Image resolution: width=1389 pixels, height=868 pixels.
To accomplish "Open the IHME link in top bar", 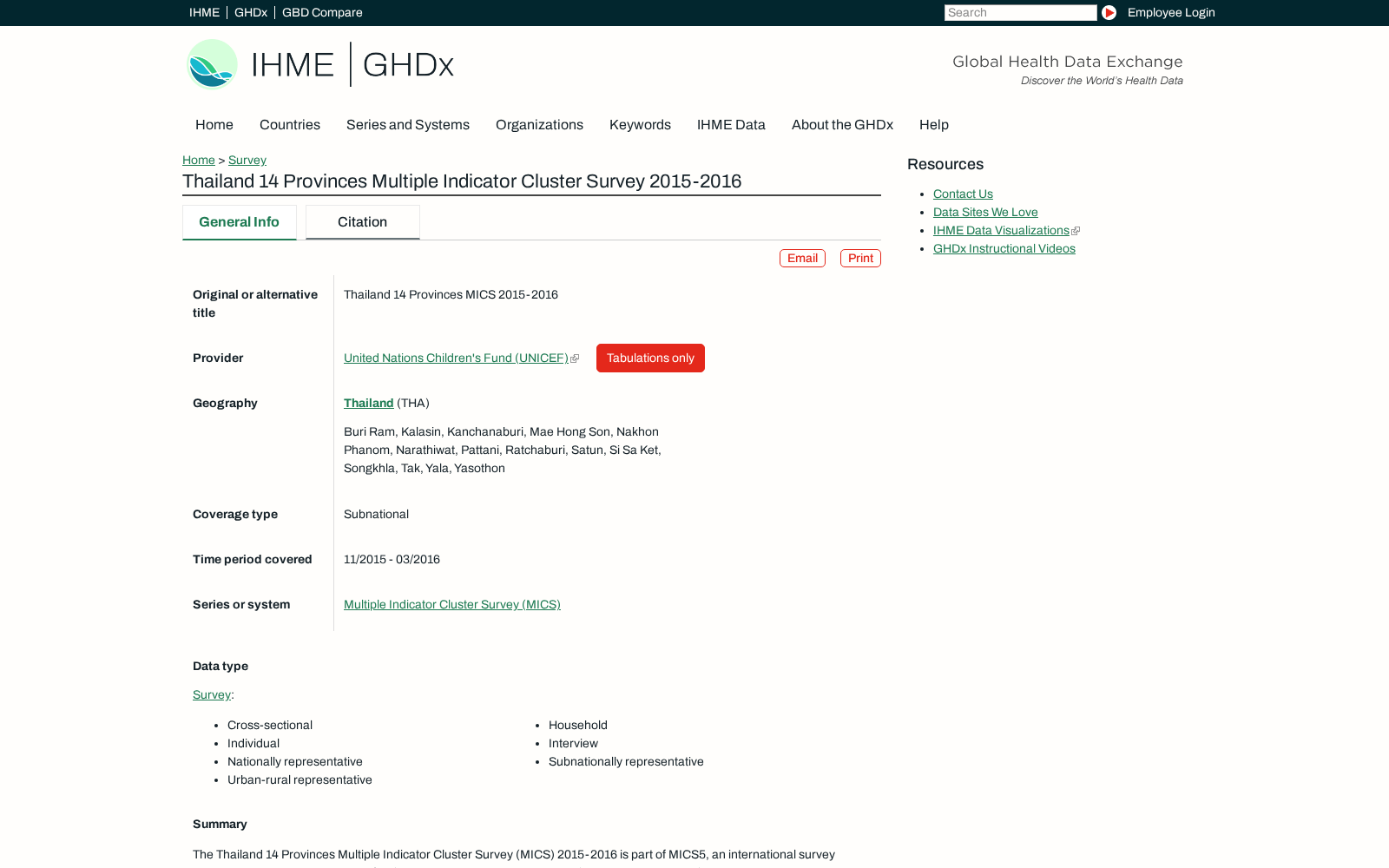I will pos(204,12).
